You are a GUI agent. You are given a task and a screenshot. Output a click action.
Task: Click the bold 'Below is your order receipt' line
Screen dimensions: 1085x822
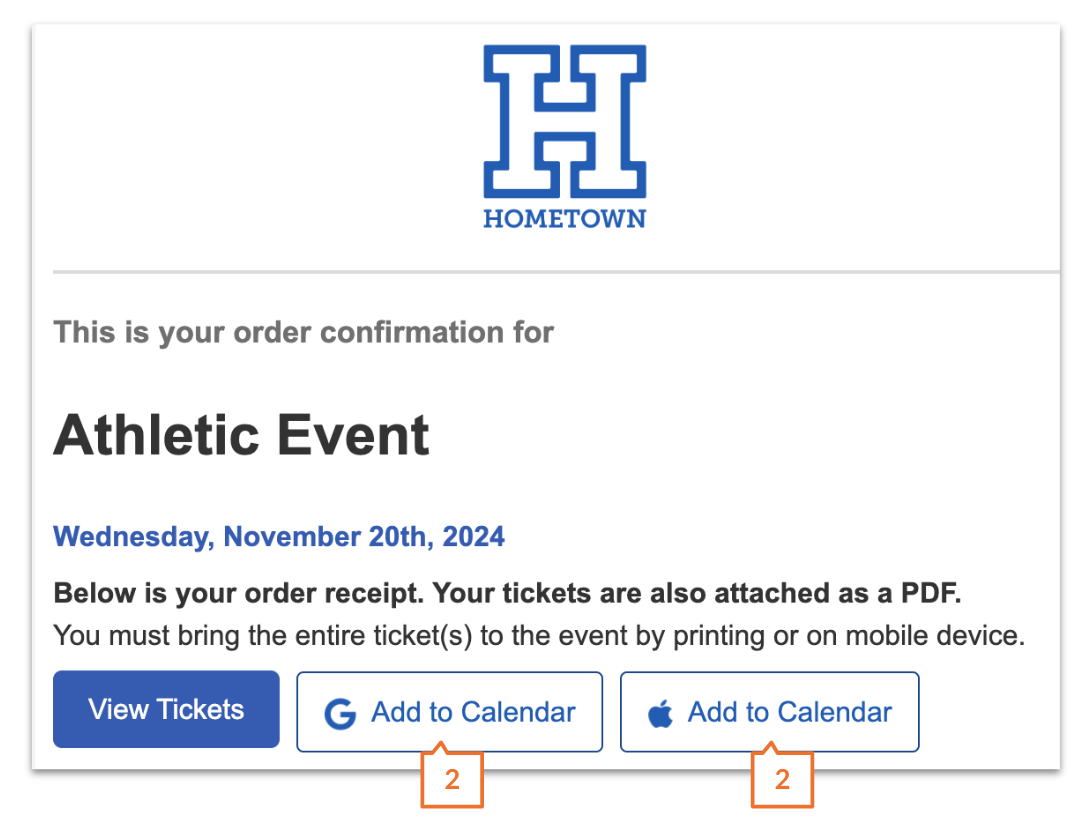coord(506,594)
